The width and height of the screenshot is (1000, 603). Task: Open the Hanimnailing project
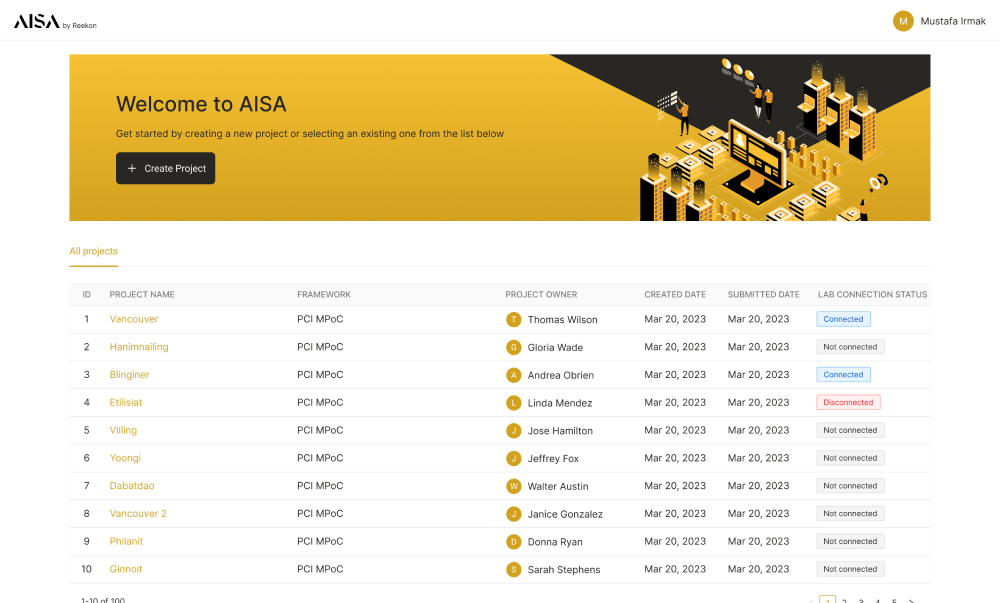[139, 347]
